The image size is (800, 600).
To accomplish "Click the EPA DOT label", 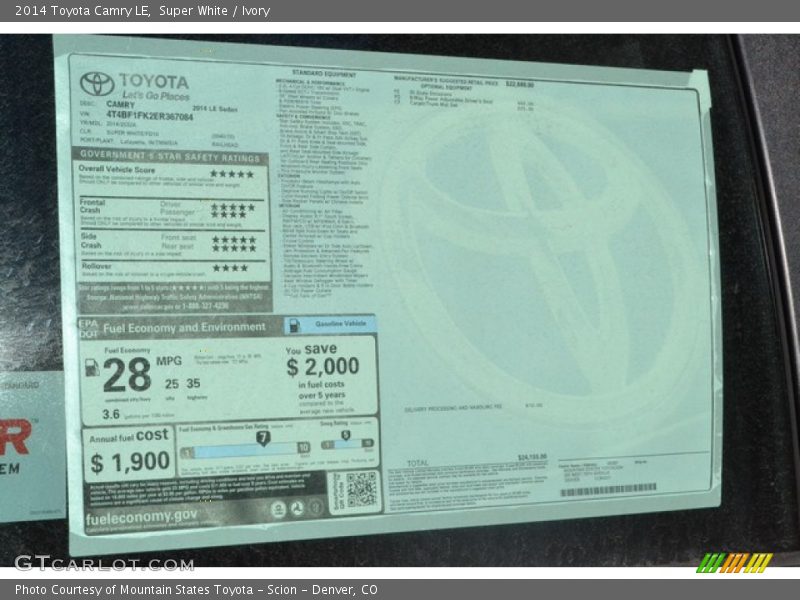I will pyautogui.click(x=88, y=329).
